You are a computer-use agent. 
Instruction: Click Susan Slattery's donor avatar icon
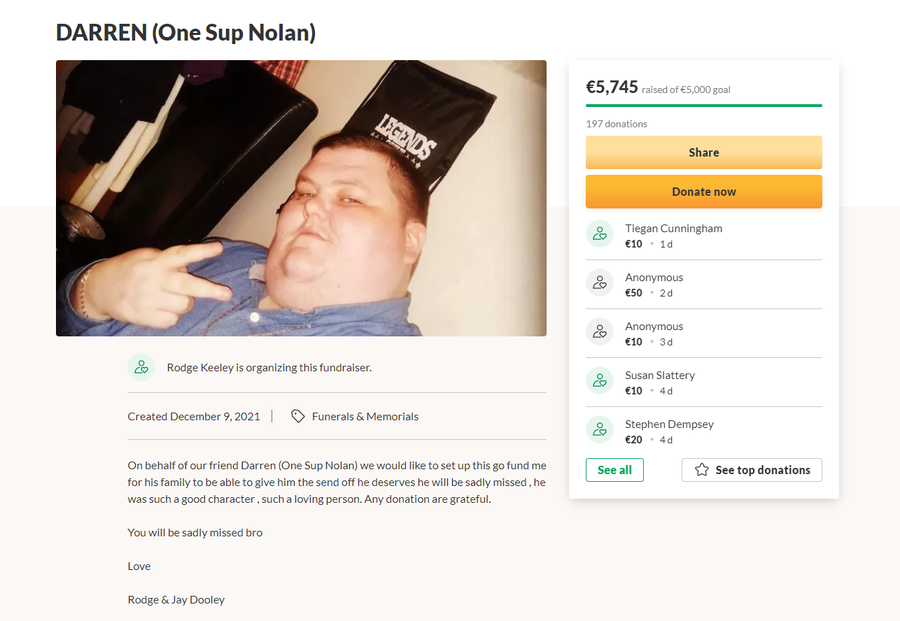pyautogui.click(x=600, y=381)
